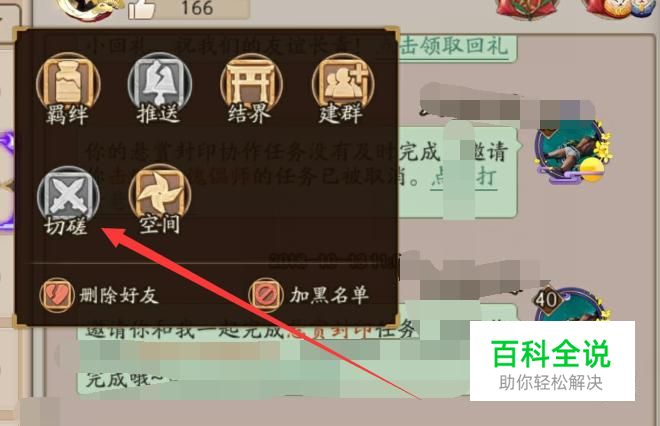Click the 166 likes counter
This screenshot has width=660, height=426.
tap(197, 8)
